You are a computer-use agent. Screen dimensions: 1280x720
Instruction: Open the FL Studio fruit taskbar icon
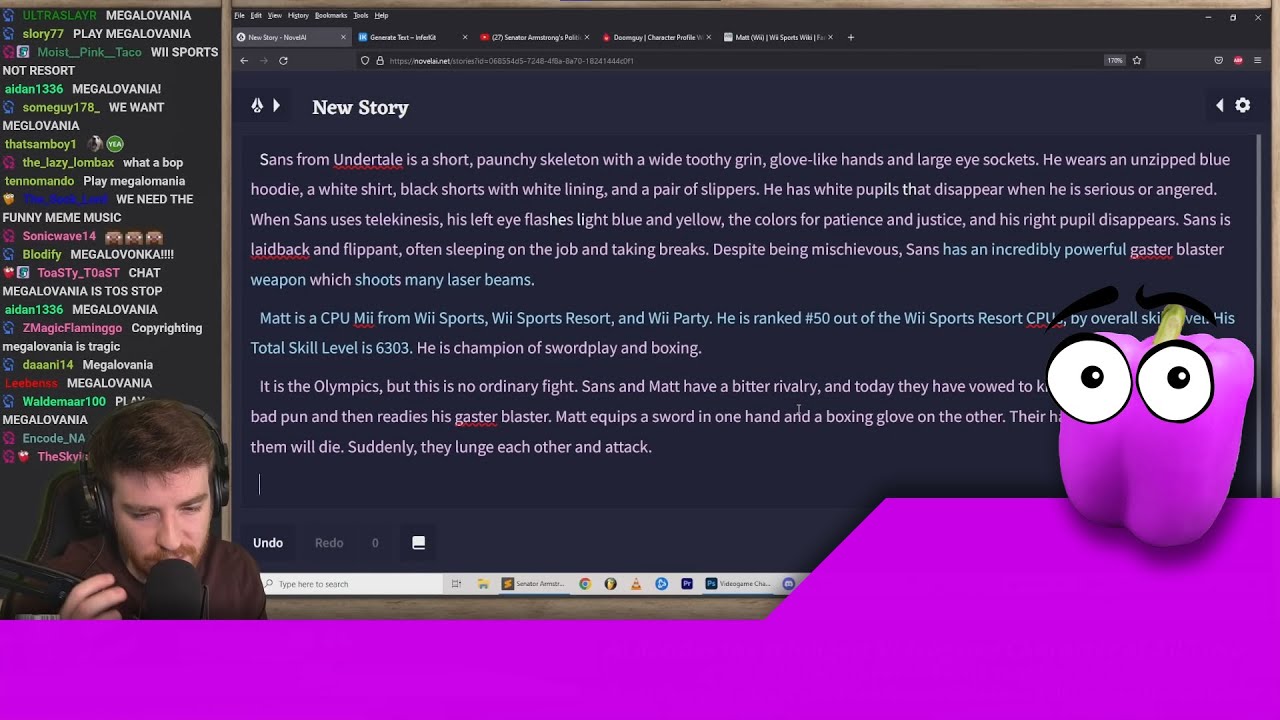(x=610, y=584)
